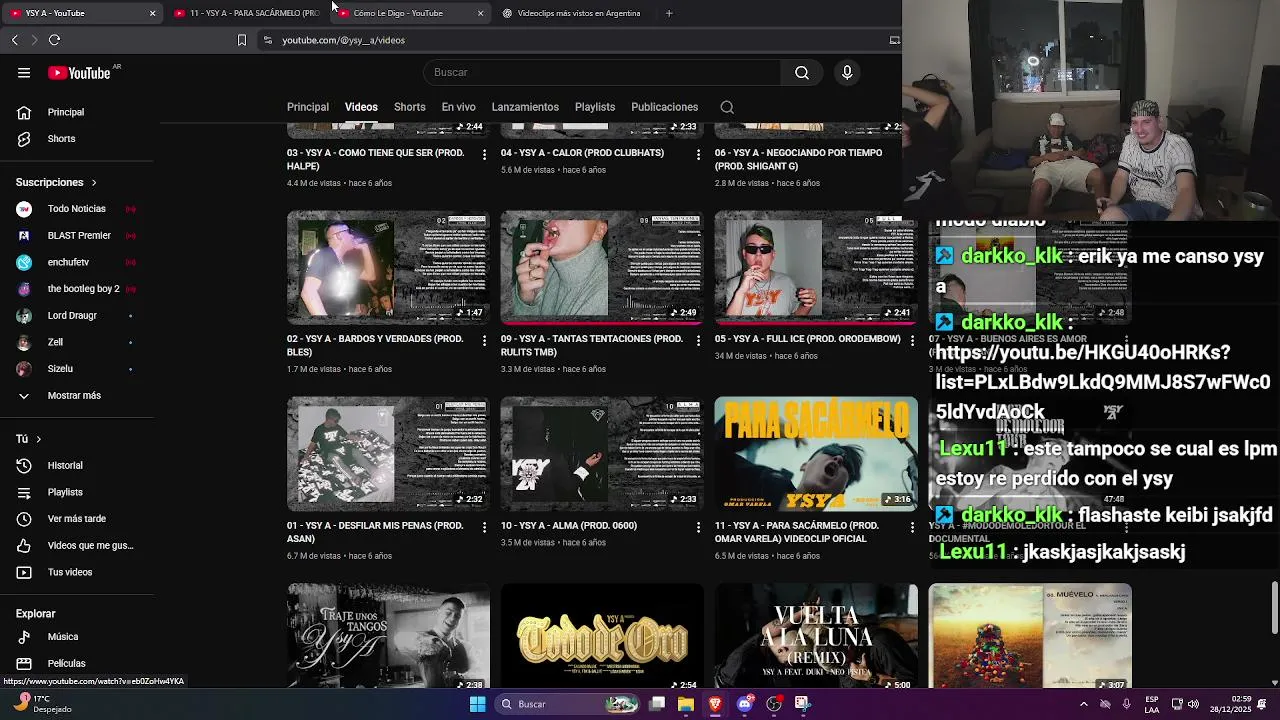Play the Traje Unos Tangos thumbnail
Screen dimensions: 1280x720
(x=388, y=637)
